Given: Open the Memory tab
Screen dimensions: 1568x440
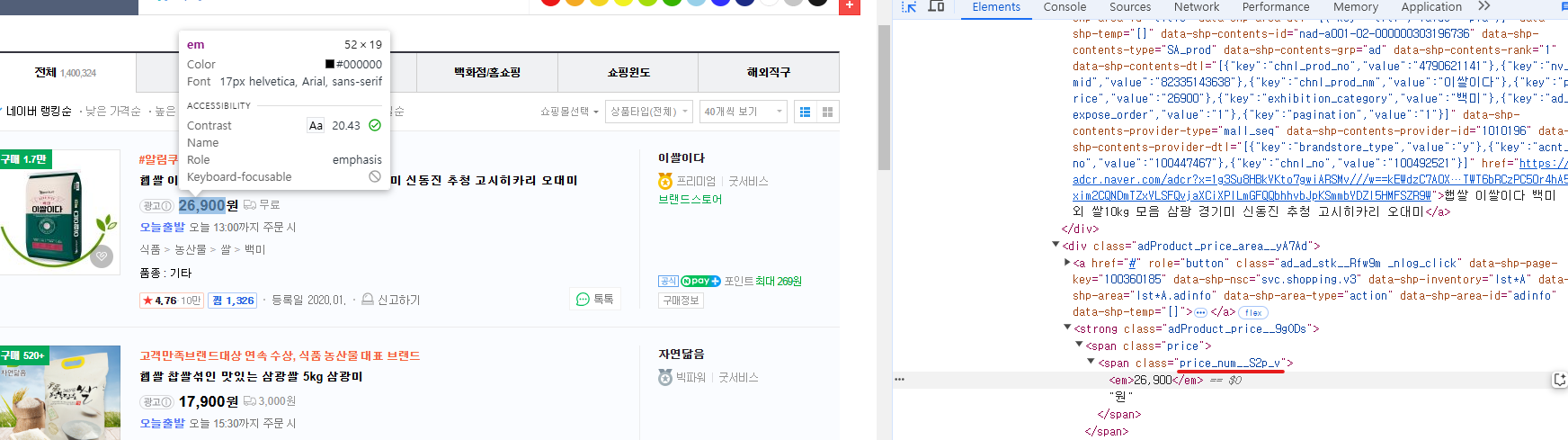Looking at the screenshot, I should 1356,7.
